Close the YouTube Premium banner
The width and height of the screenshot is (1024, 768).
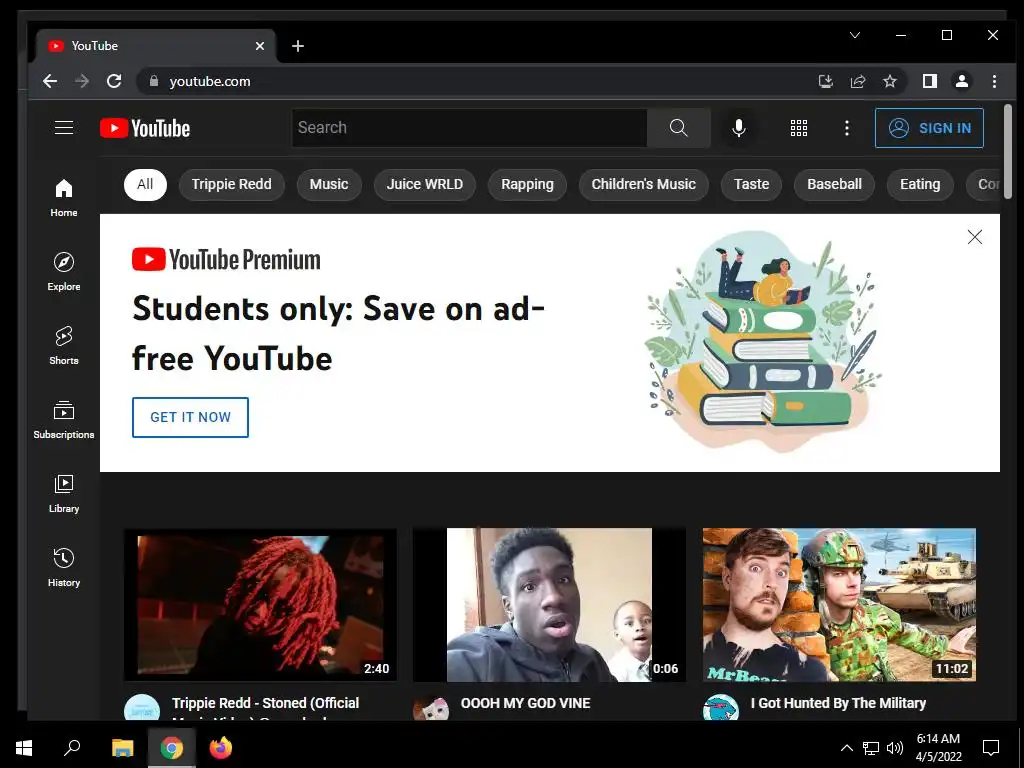pos(974,237)
